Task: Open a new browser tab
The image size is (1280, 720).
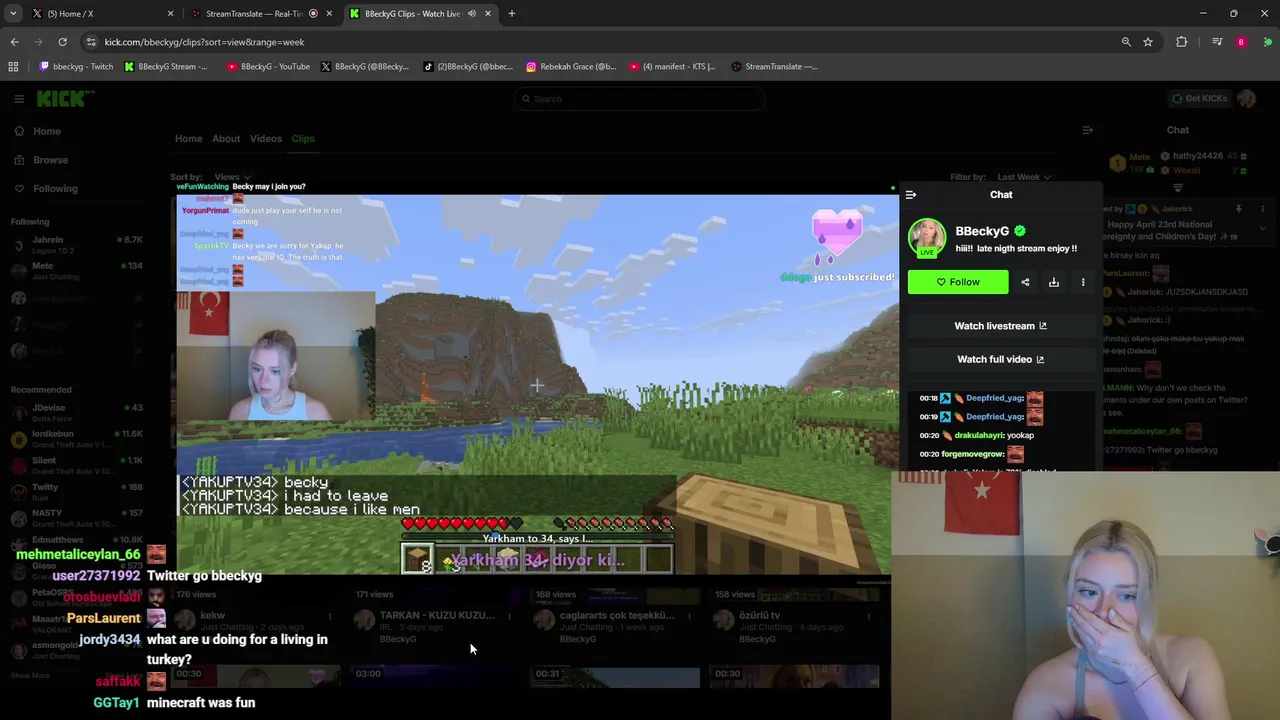Action: [511, 14]
